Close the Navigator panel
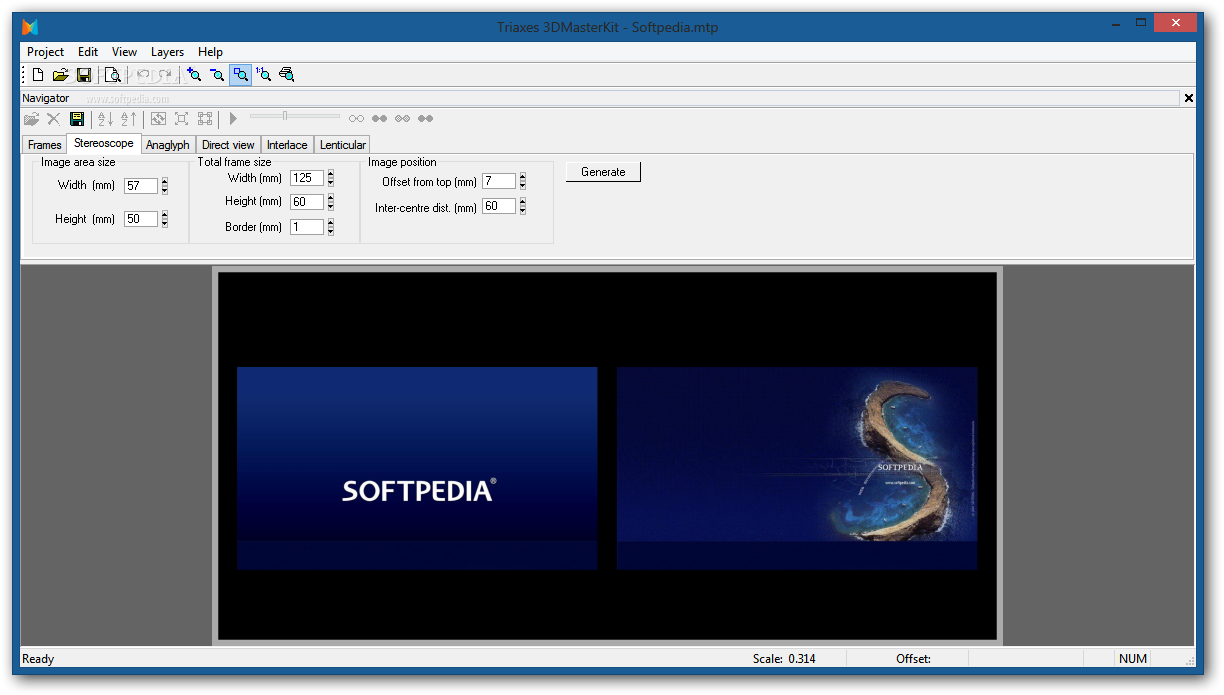The width and height of the screenshot is (1224, 695). (x=1189, y=98)
